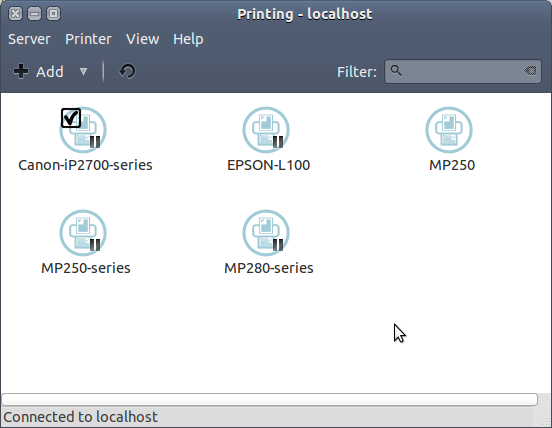This screenshot has height=428, width=552.
Task: Select the EPSON-L100 printer icon
Action: [266, 130]
